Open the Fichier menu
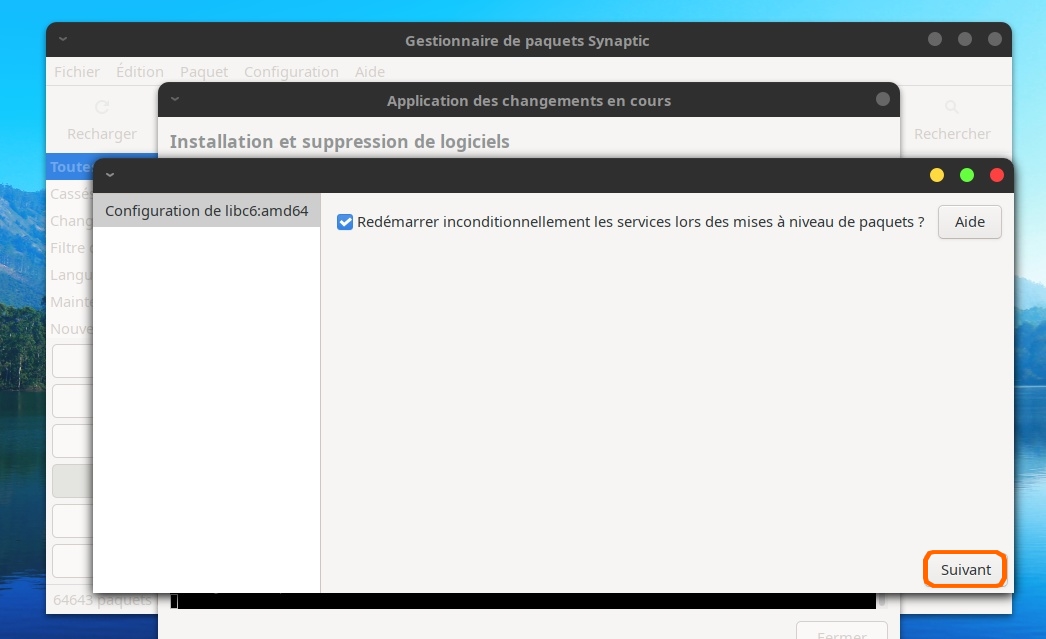This screenshot has width=1046, height=639. click(77, 72)
